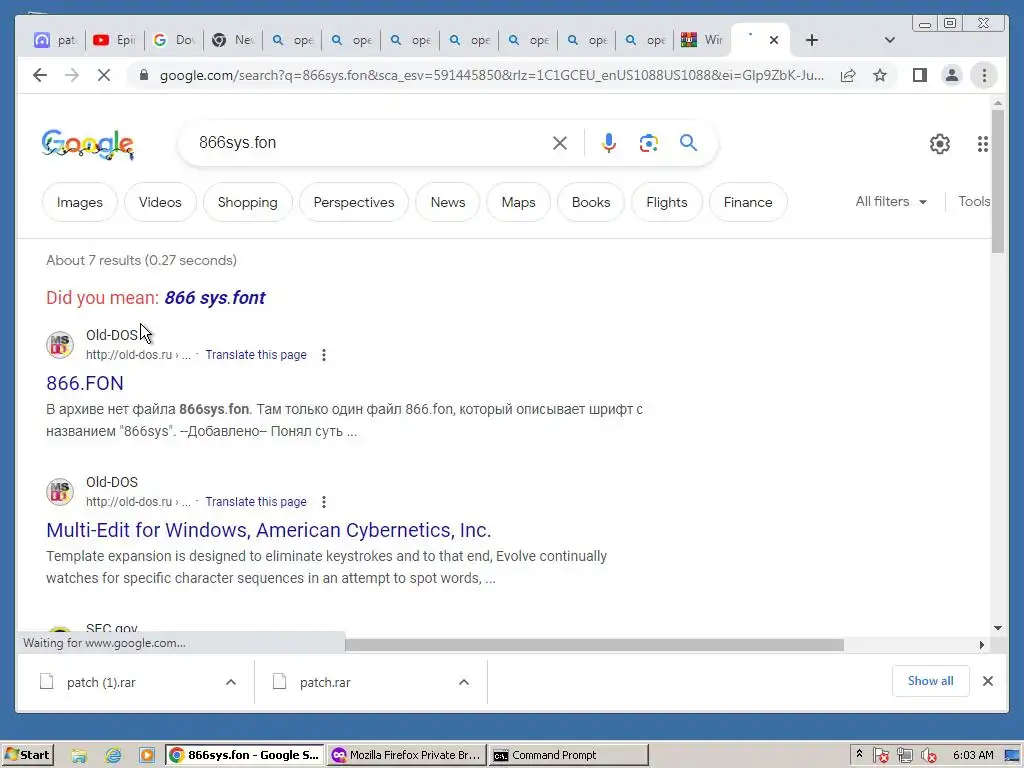Expand patch.rar download options
The height and width of the screenshot is (768, 1024).
(464, 682)
